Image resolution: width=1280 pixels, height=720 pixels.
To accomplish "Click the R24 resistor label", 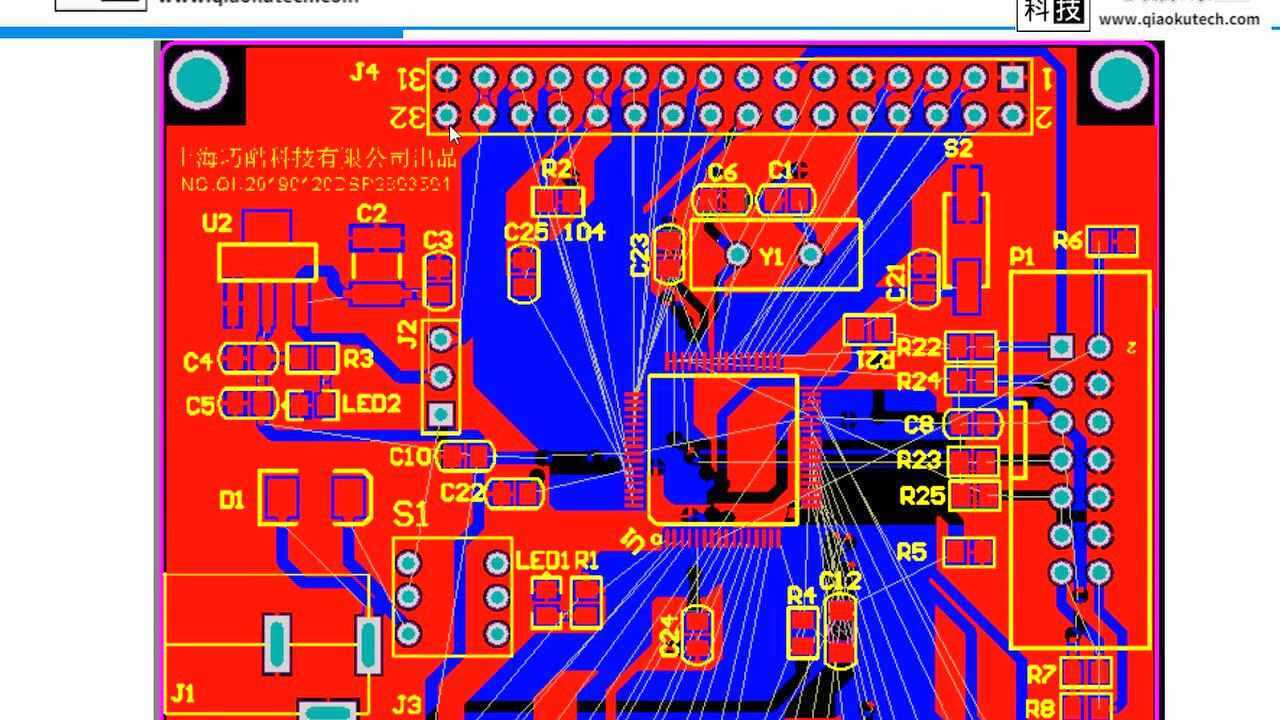I will 919,381.
